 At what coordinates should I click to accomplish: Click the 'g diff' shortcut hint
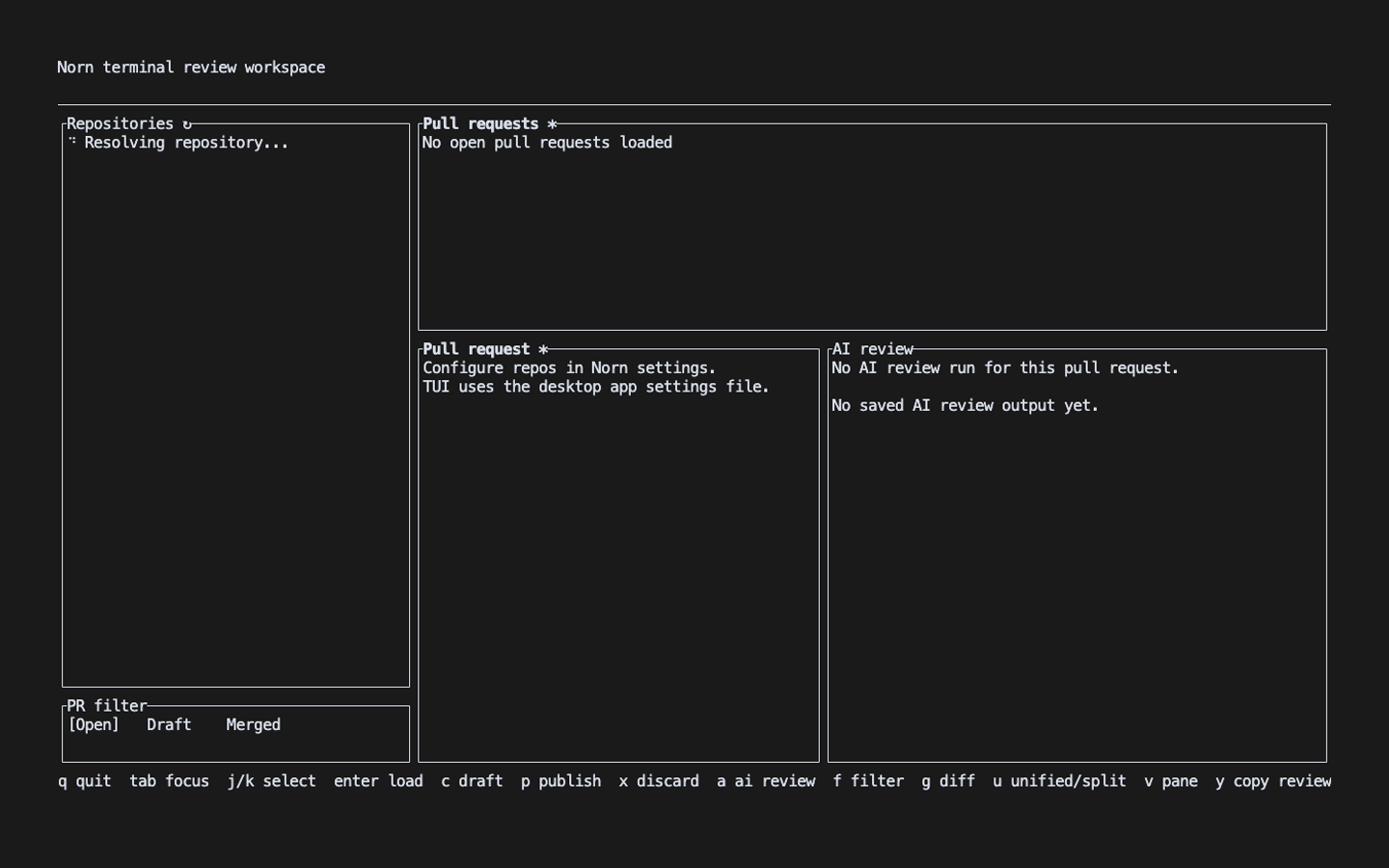click(x=948, y=781)
